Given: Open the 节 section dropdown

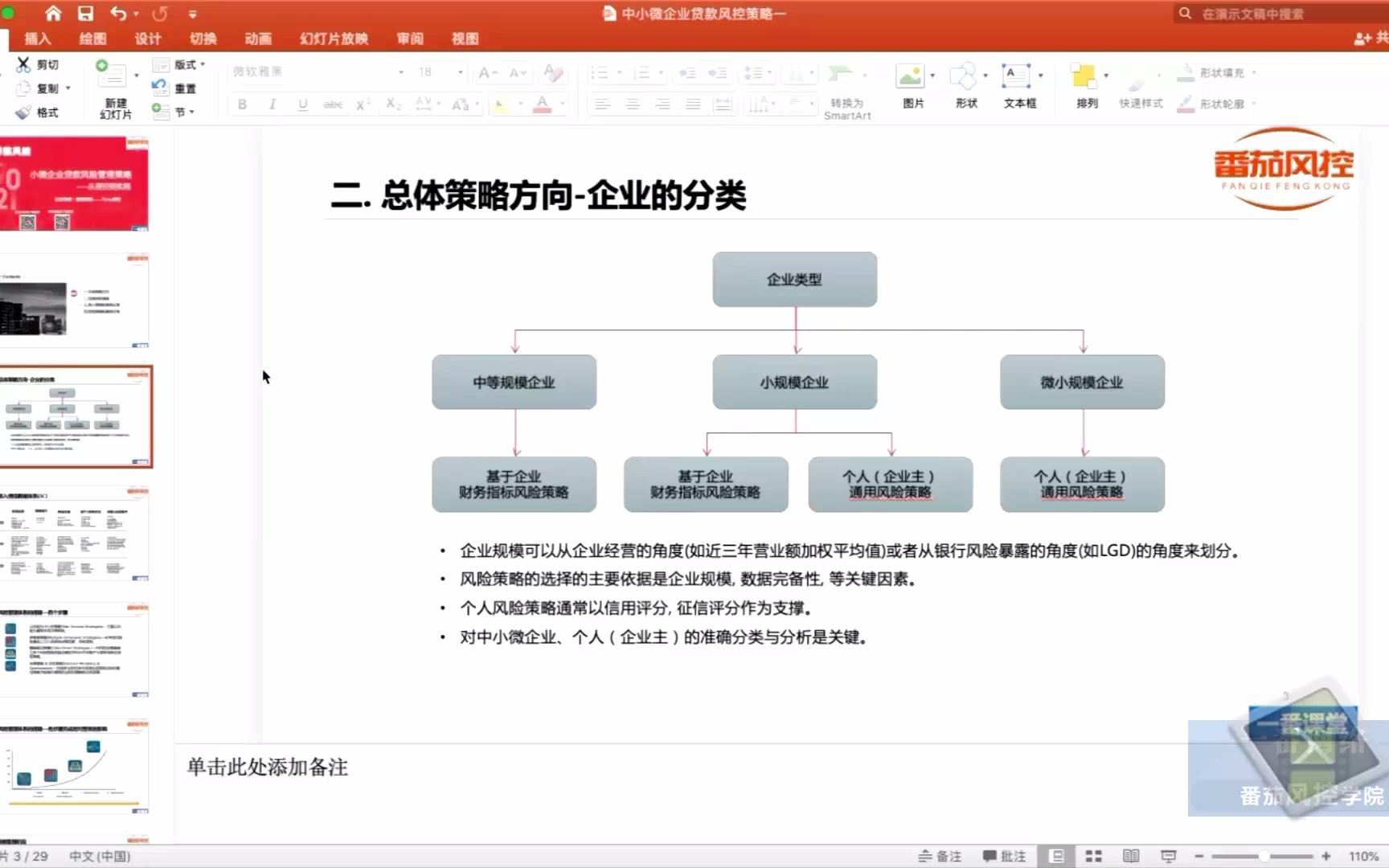Looking at the screenshot, I should (x=174, y=112).
